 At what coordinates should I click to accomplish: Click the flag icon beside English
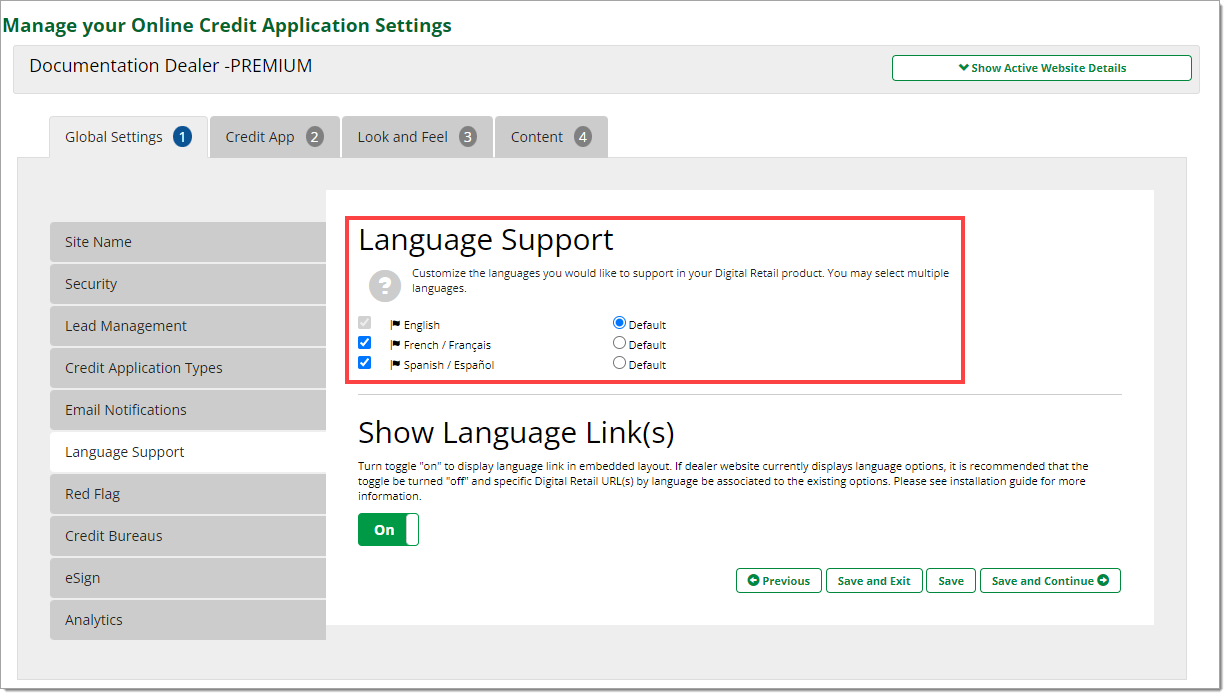(395, 325)
